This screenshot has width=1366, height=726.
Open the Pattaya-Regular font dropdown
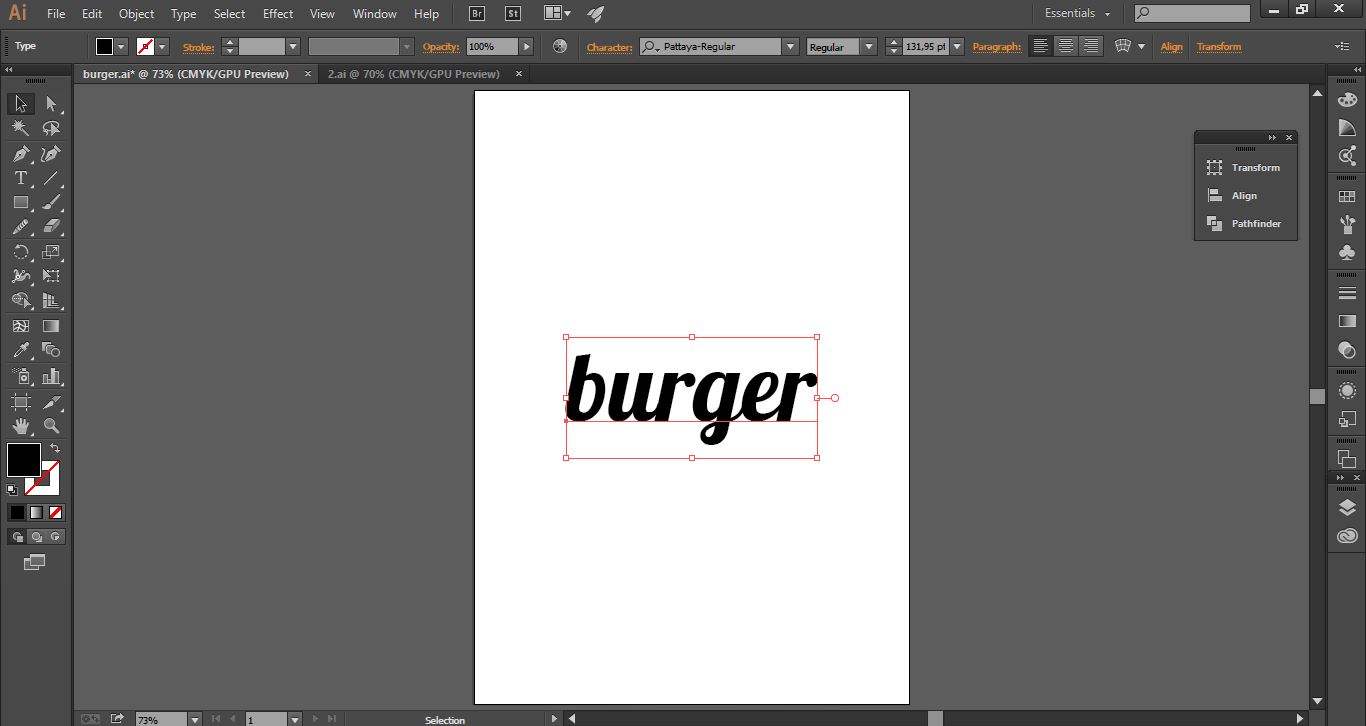[x=789, y=45]
